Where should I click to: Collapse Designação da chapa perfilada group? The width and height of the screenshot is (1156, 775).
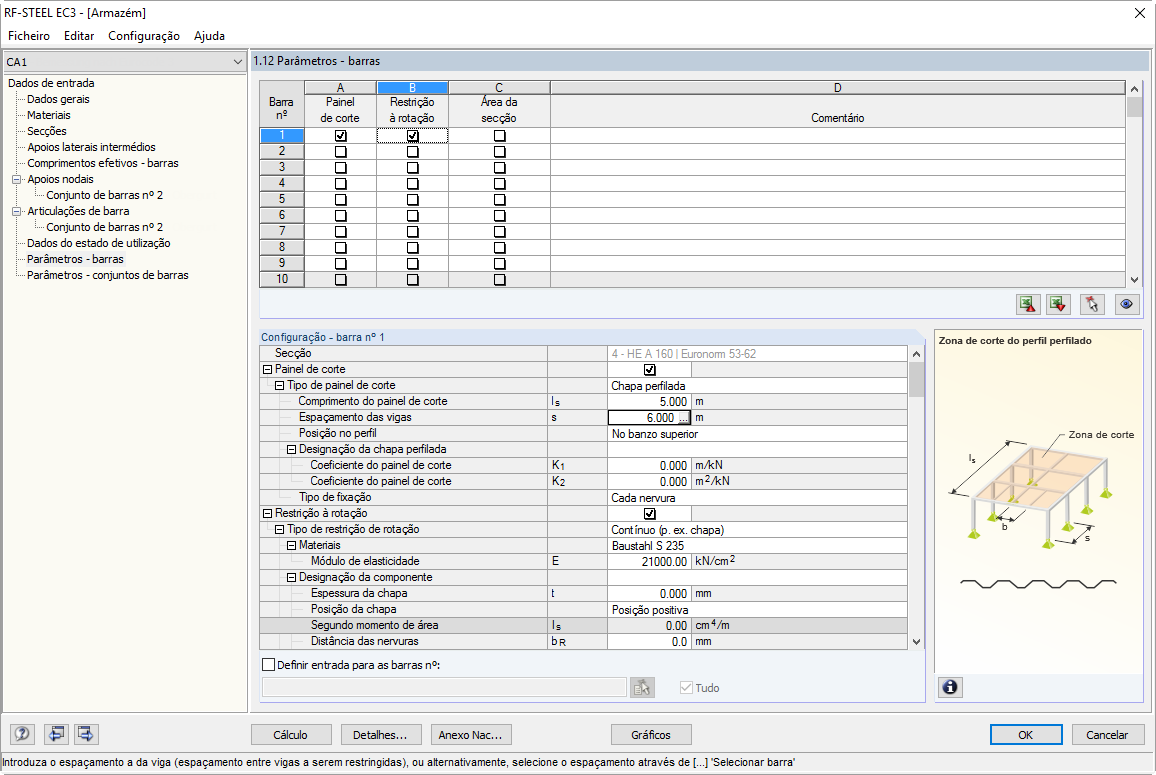point(291,449)
